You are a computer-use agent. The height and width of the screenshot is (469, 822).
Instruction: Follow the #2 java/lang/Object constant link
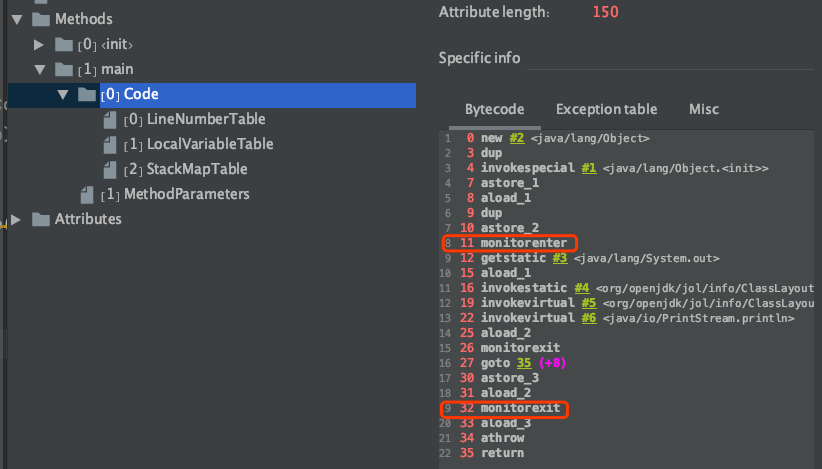515,138
